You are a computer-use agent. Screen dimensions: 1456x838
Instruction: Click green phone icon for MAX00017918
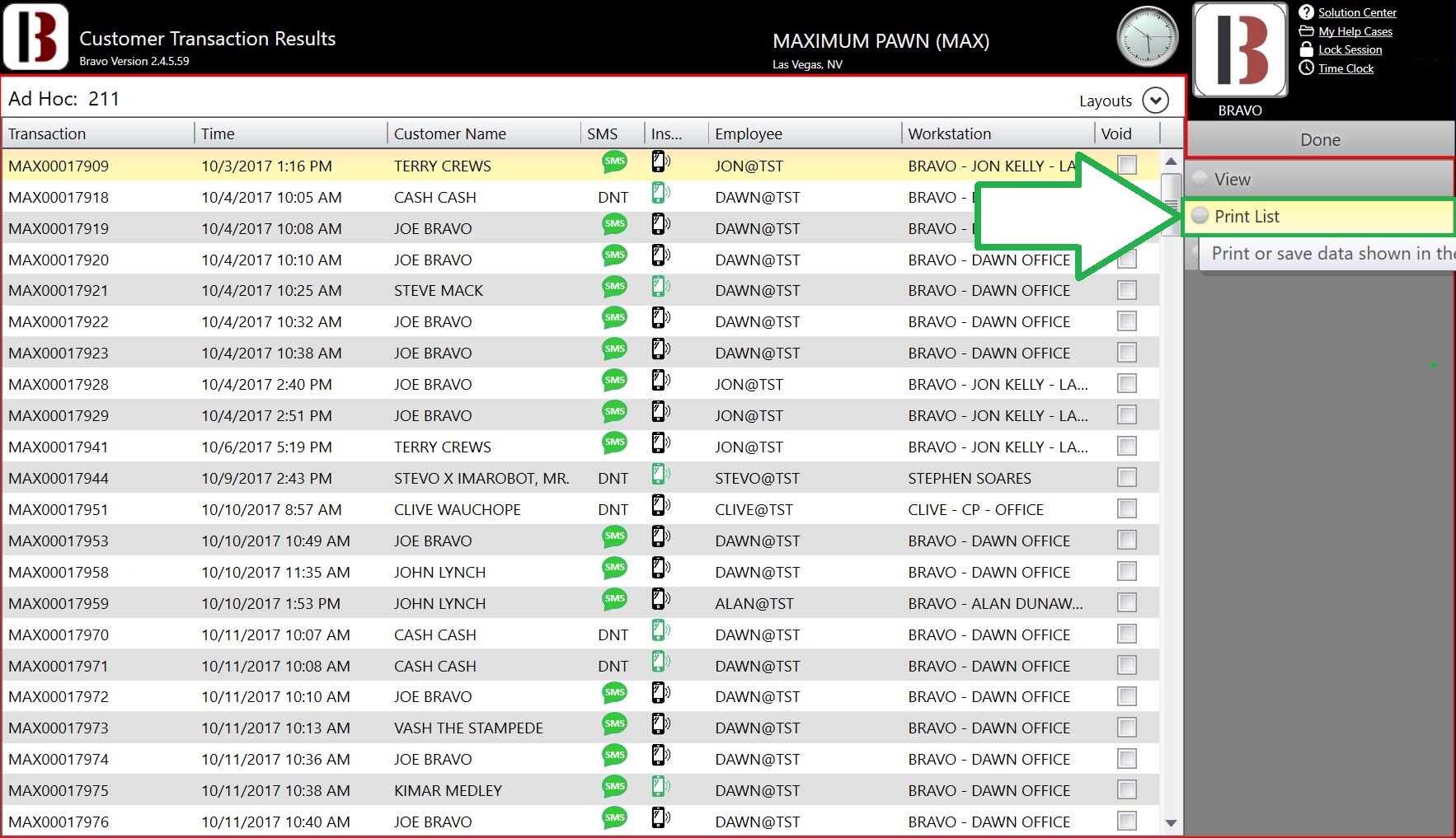[x=660, y=193]
